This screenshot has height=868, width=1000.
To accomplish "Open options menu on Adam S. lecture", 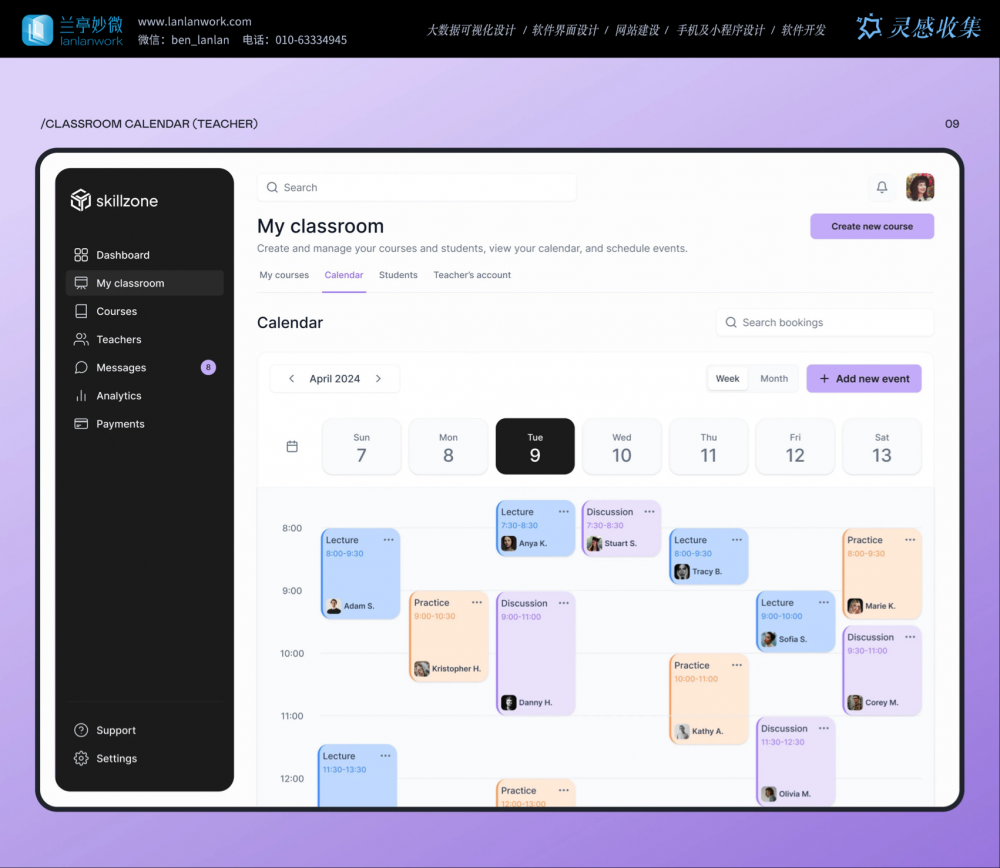I will [x=388, y=540].
